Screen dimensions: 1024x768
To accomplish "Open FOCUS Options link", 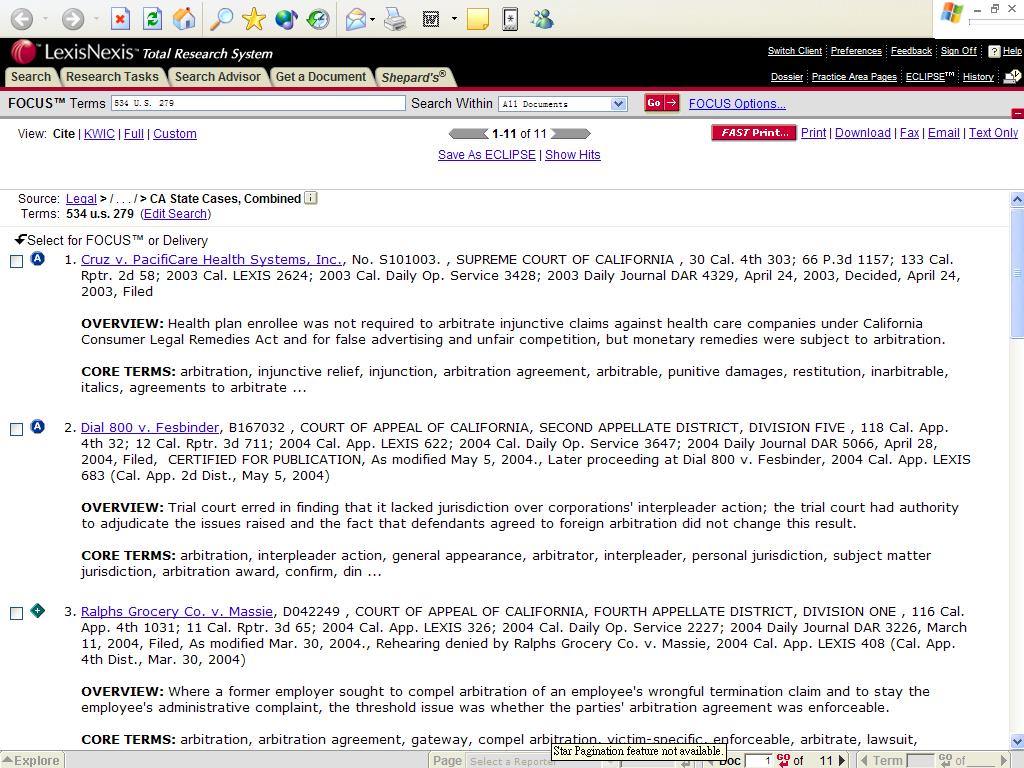I will coord(737,104).
